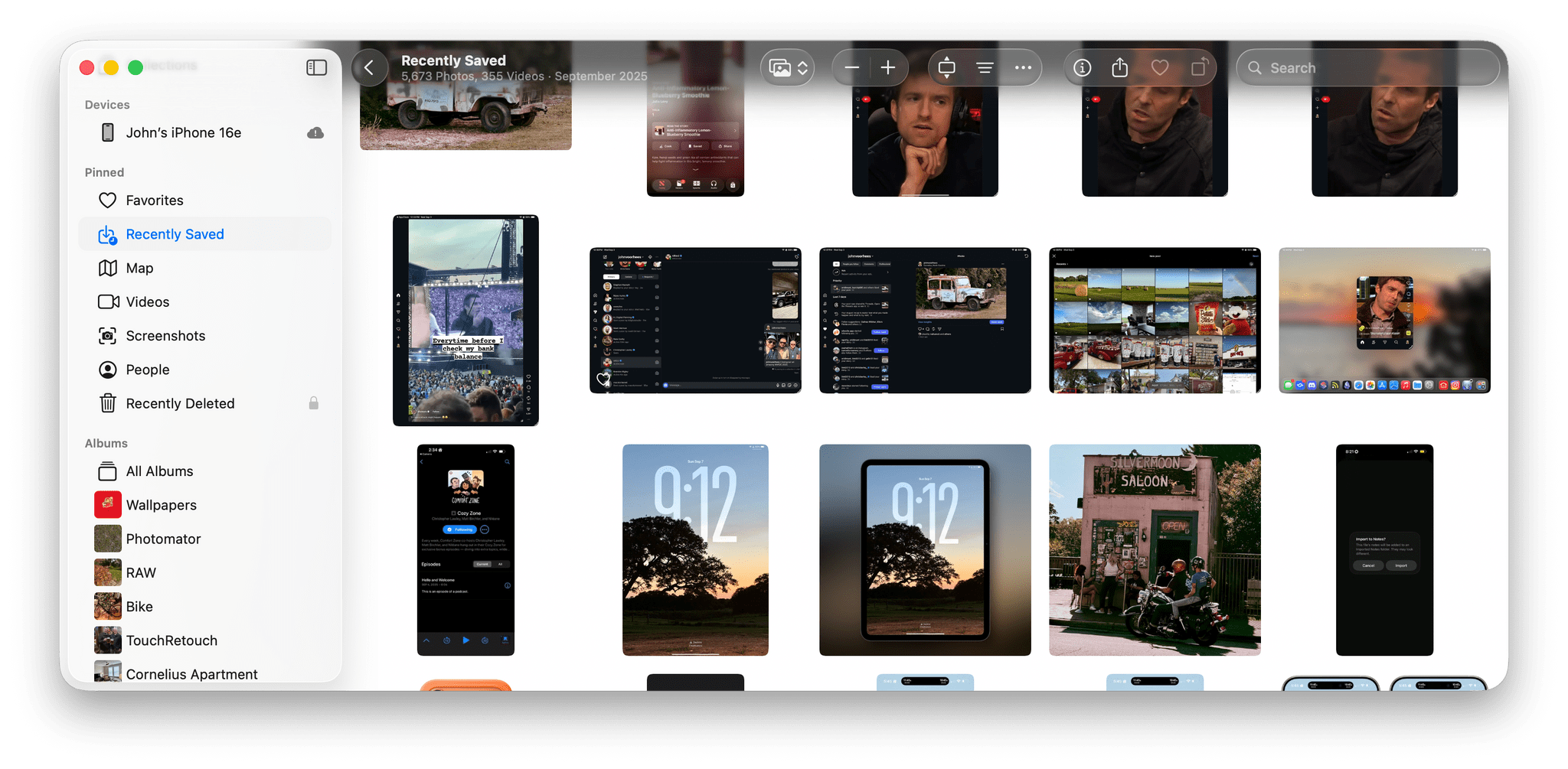This screenshot has height=769, width=1568.
Task: Open the Cornelius Apartment album
Action: click(x=205, y=672)
